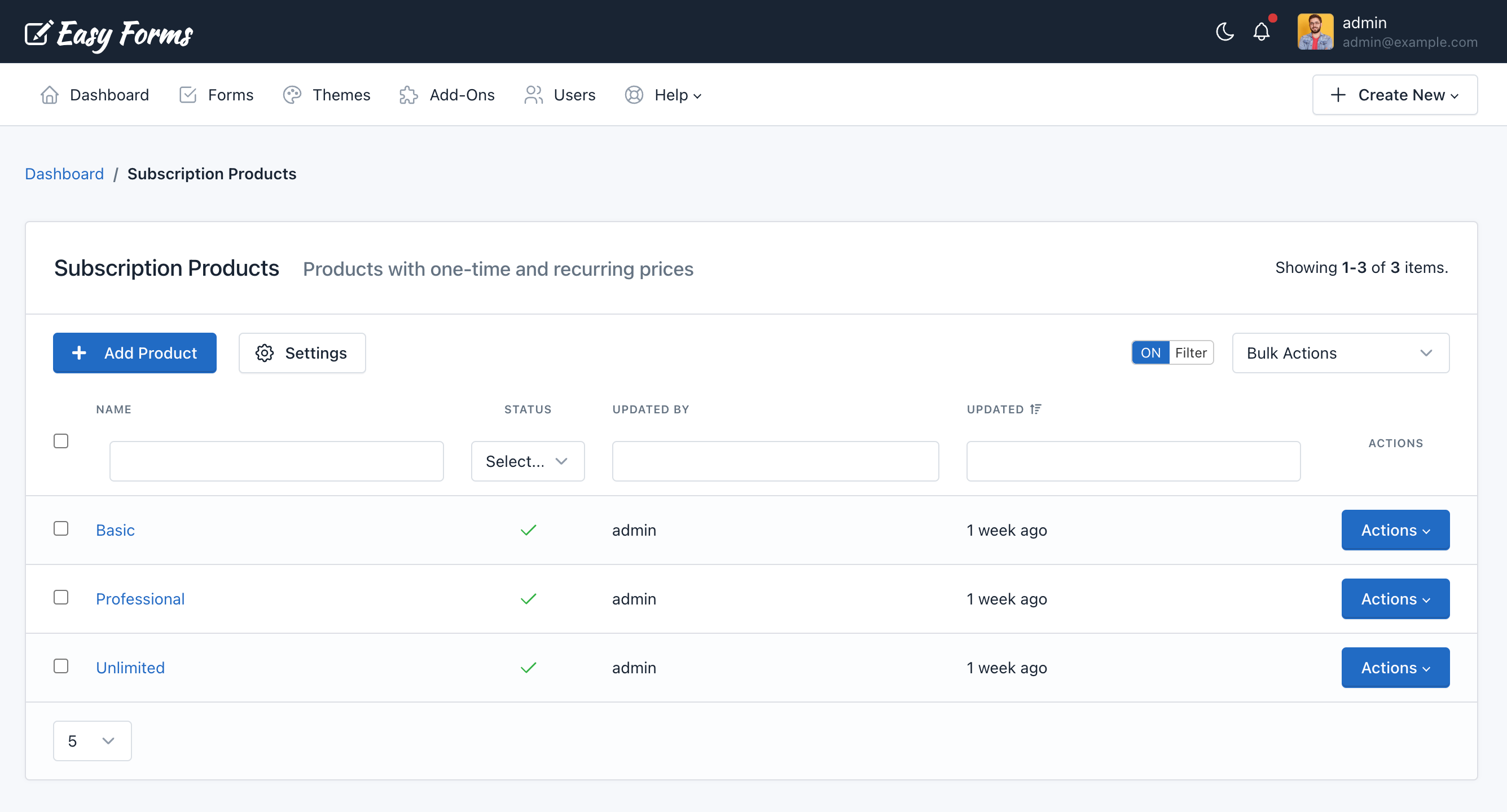Open notifications via the bell icon

(1262, 32)
